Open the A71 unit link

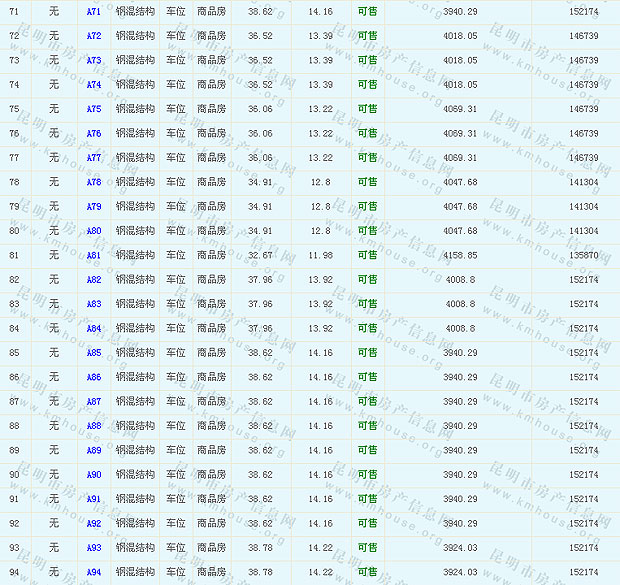coord(93,12)
